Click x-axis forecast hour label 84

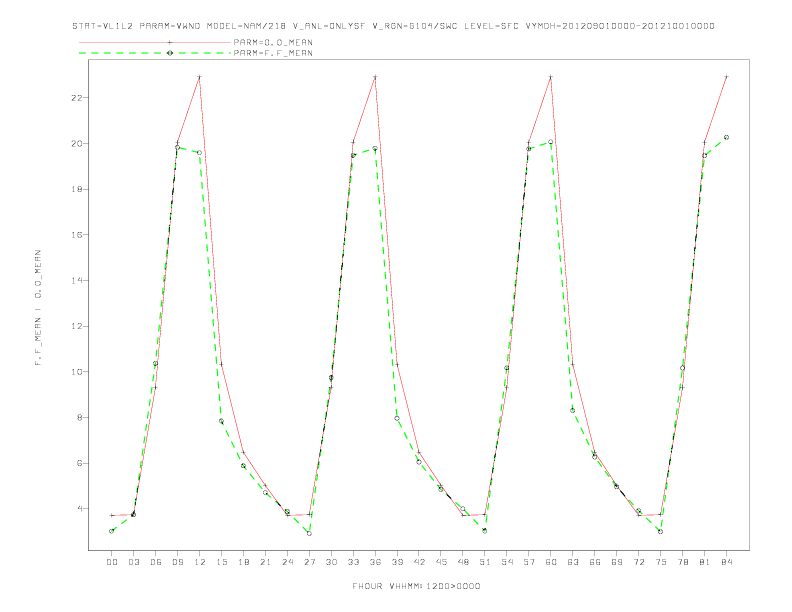[x=726, y=562]
